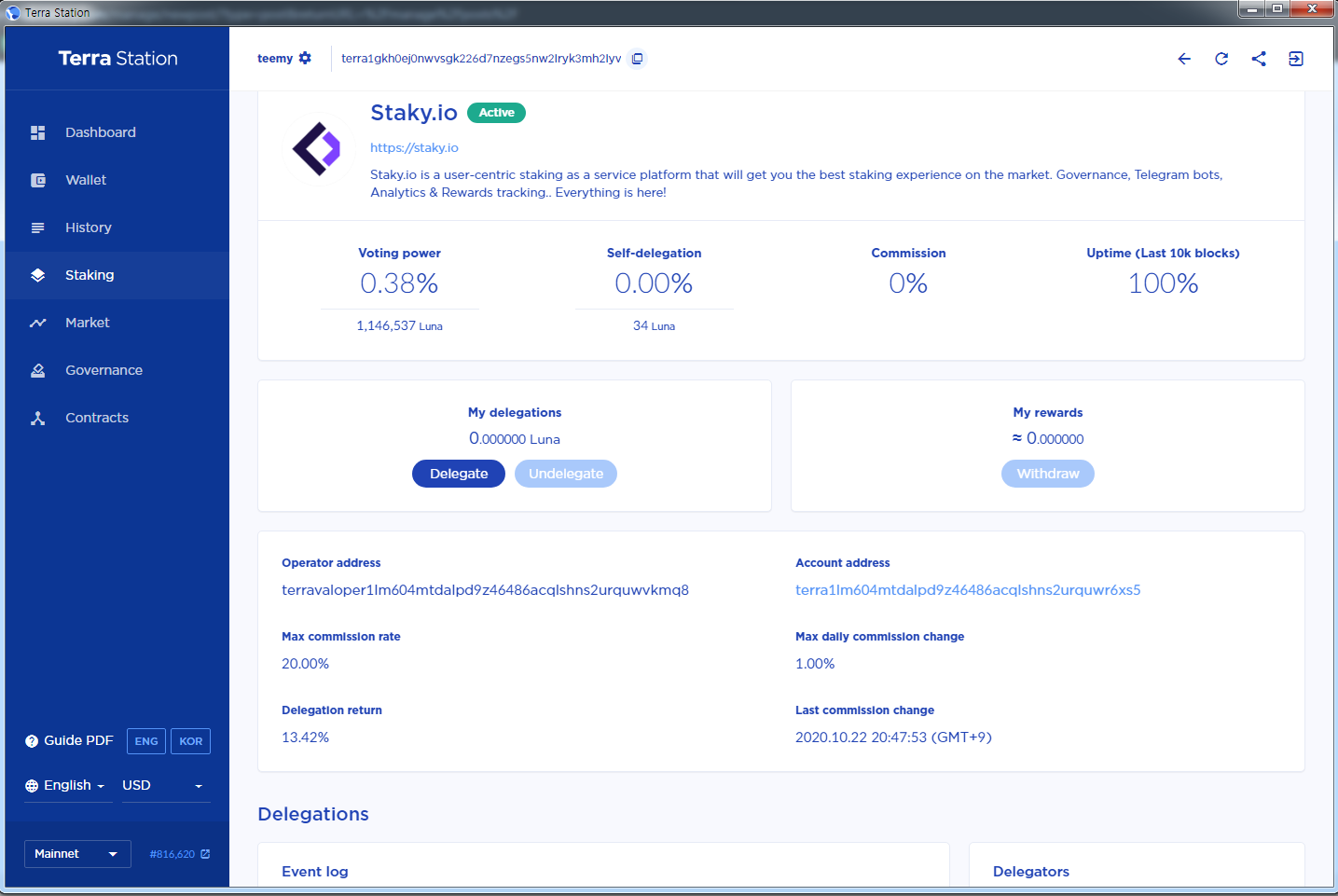Image resolution: width=1338 pixels, height=896 pixels.
Task: Click the Guide PDF help icon
Action: (32, 741)
